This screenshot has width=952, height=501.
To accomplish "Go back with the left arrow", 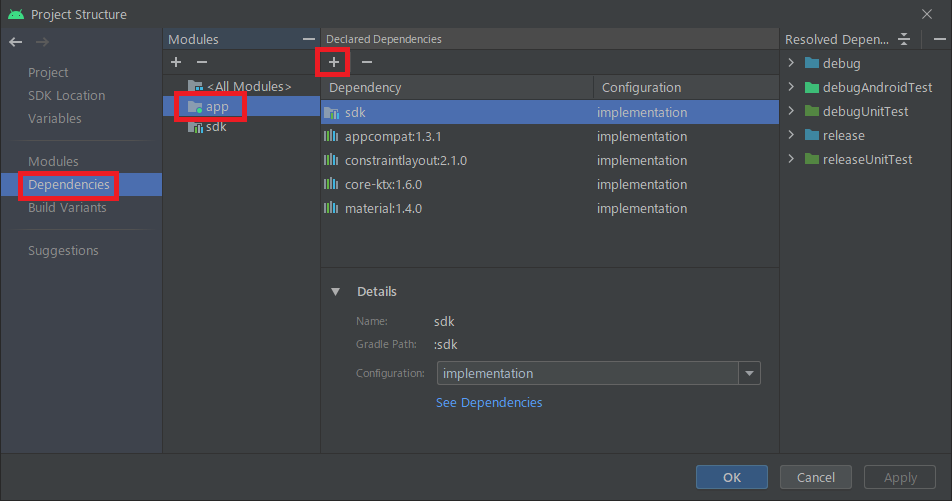I will coord(16,42).
